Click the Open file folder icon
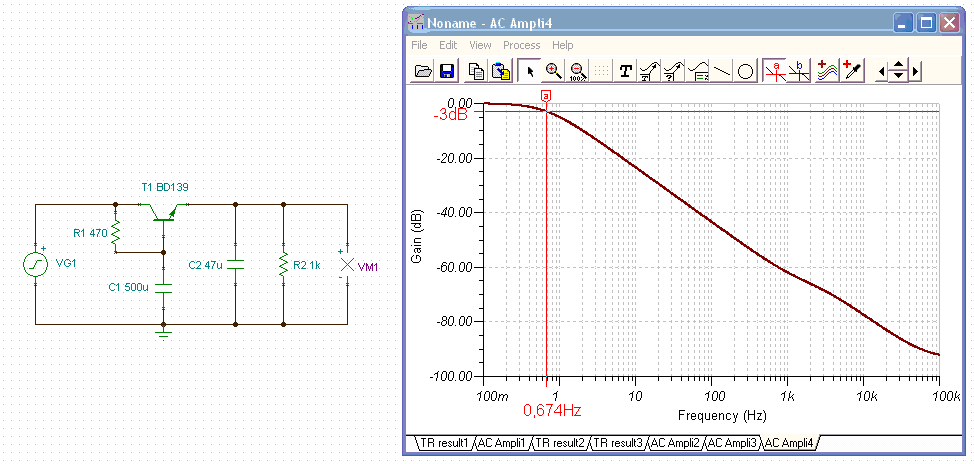This screenshot has height=464, width=974. 424,71
